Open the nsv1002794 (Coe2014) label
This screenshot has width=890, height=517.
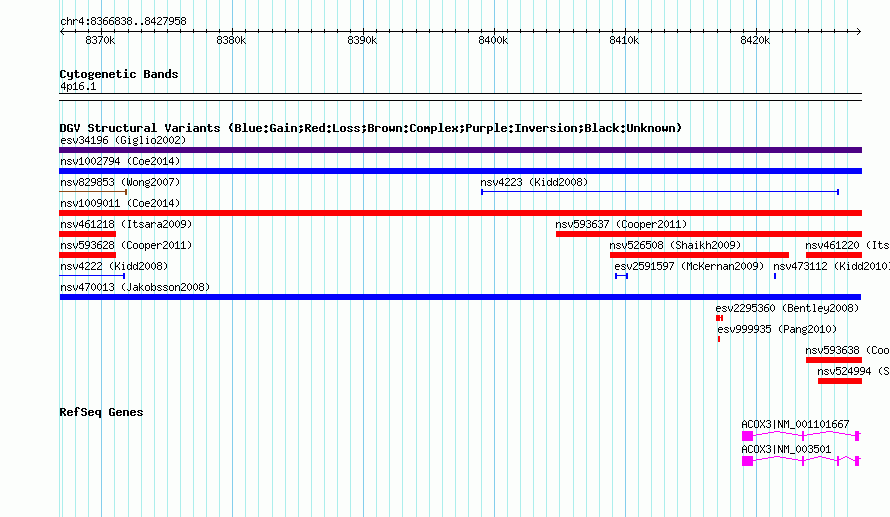tap(120, 161)
